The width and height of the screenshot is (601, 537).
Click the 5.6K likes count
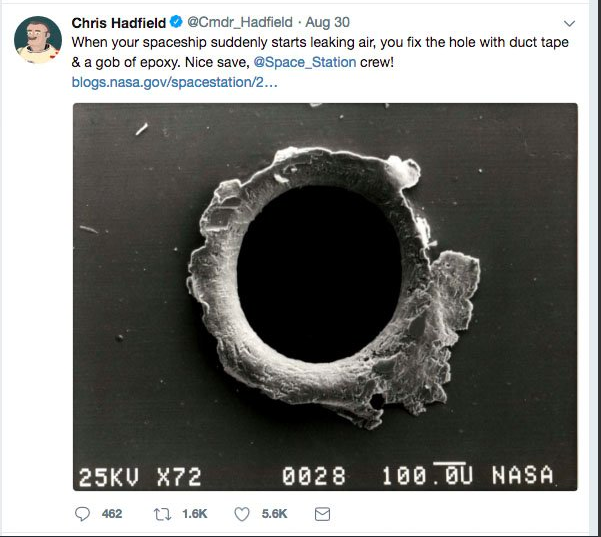(274, 514)
